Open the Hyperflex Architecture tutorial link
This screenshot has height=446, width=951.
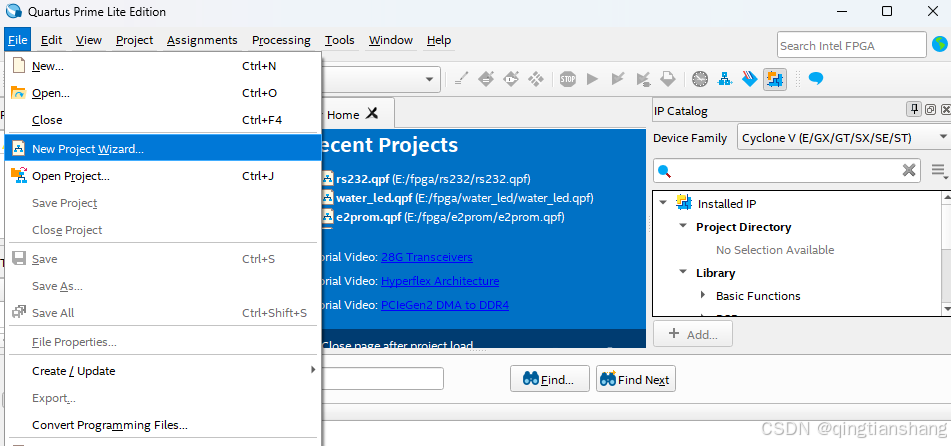tap(440, 281)
